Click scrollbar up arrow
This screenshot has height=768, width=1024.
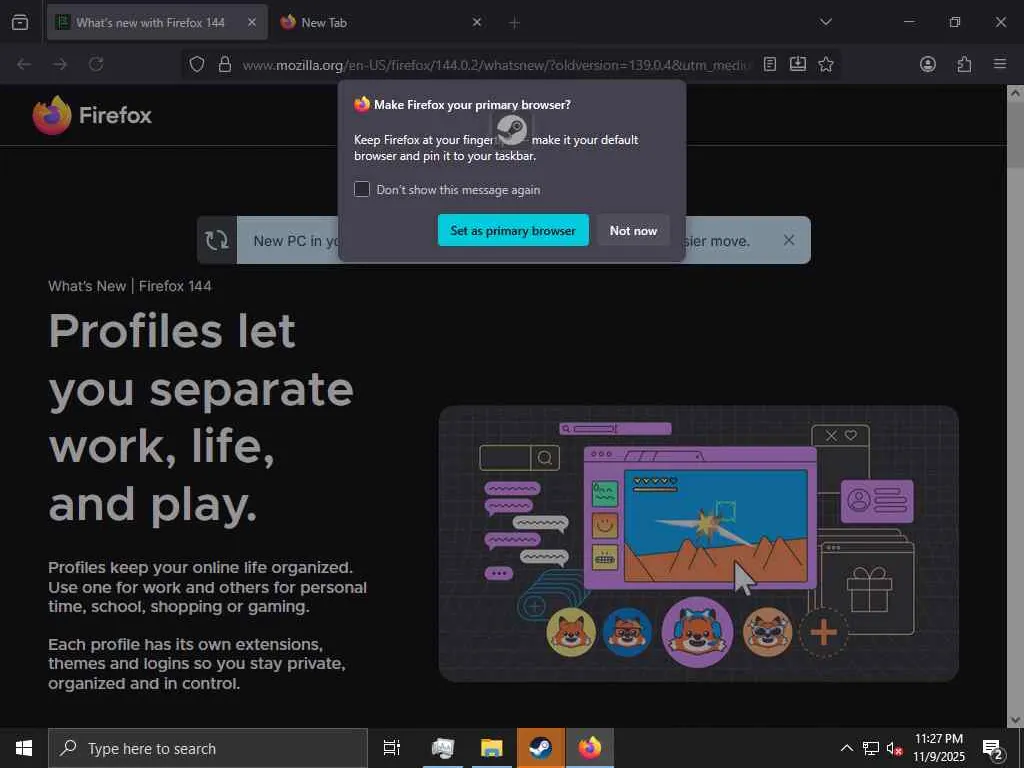[1015, 93]
